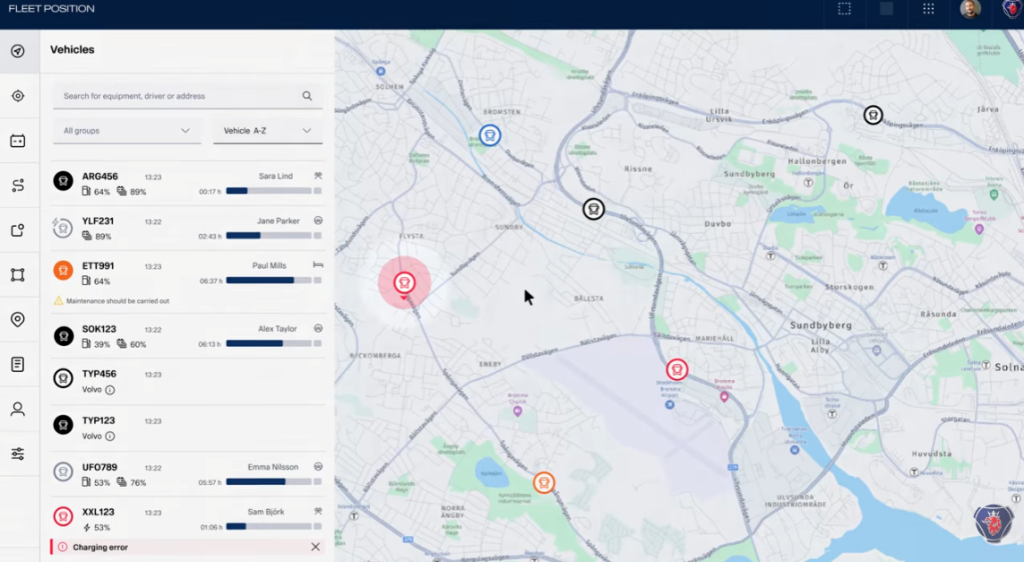Click the XXL123 red vehicle status icon
Image resolution: width=1024 pixels, height=562 pixels.
pyautogui.click(x=63, y=516)
